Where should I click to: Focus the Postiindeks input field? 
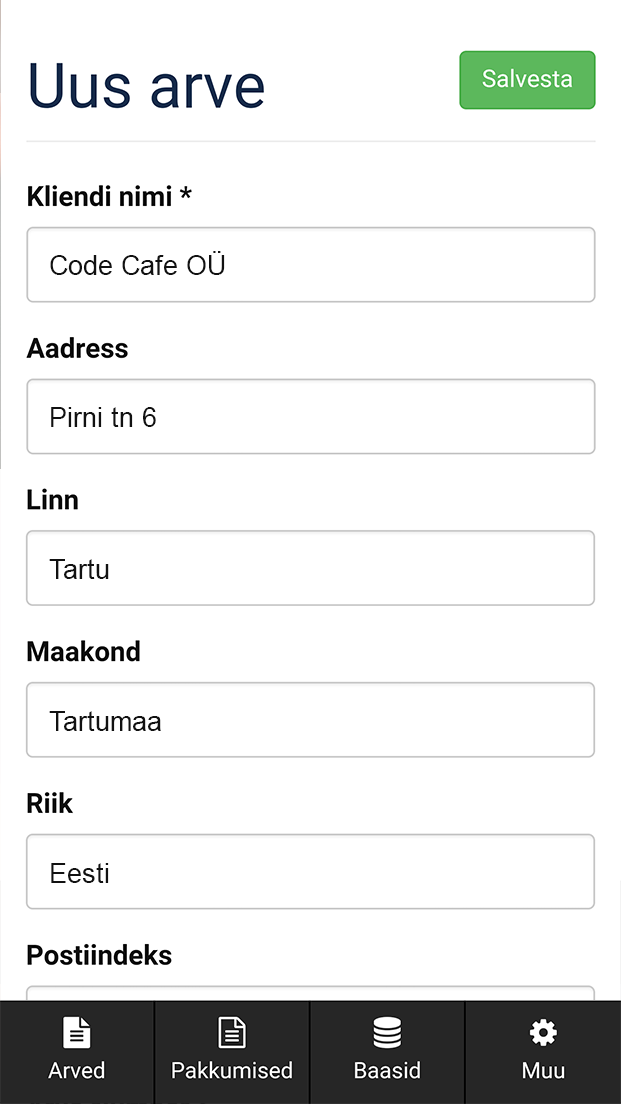310,993
